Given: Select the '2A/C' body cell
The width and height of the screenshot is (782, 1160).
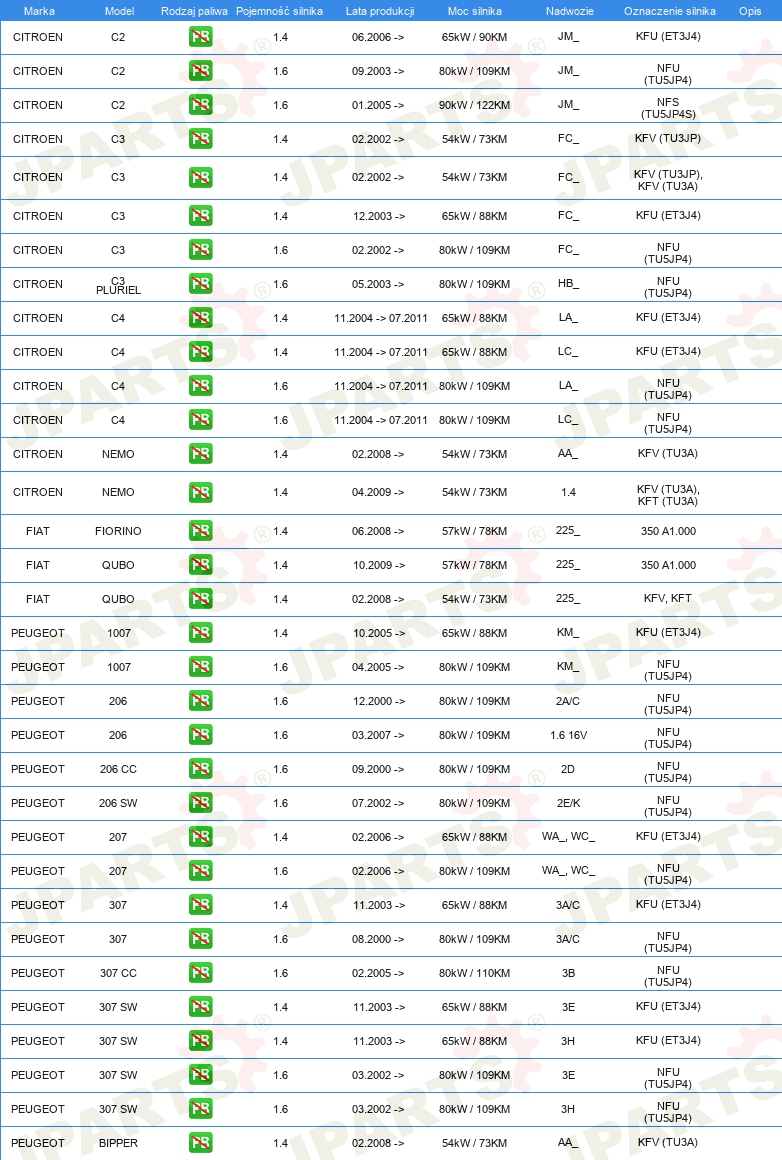Looking at the screenshot, I should click(x=568, y=701).
